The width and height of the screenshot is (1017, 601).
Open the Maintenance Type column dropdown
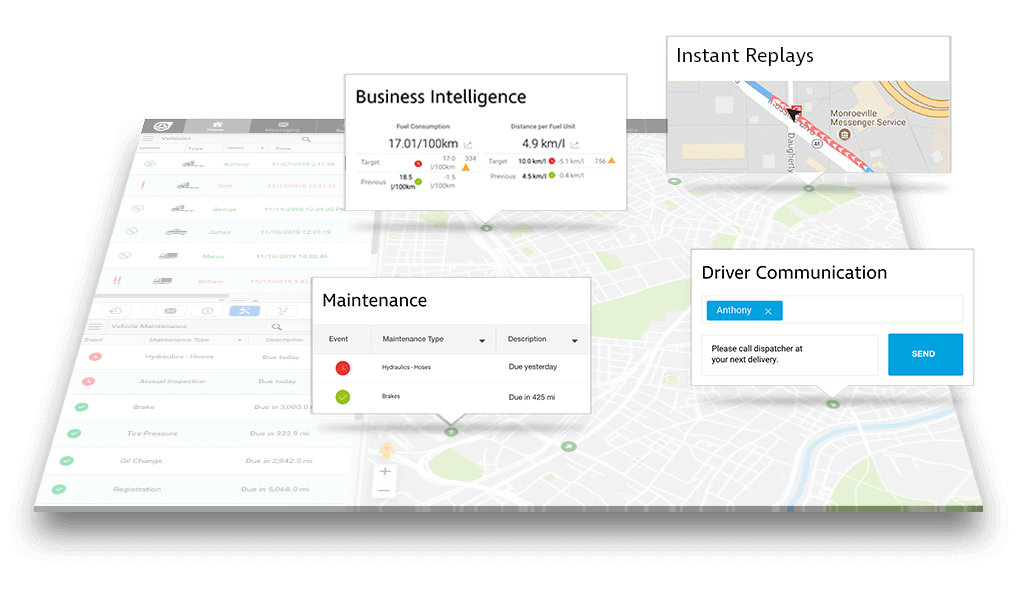pos(482,340)
